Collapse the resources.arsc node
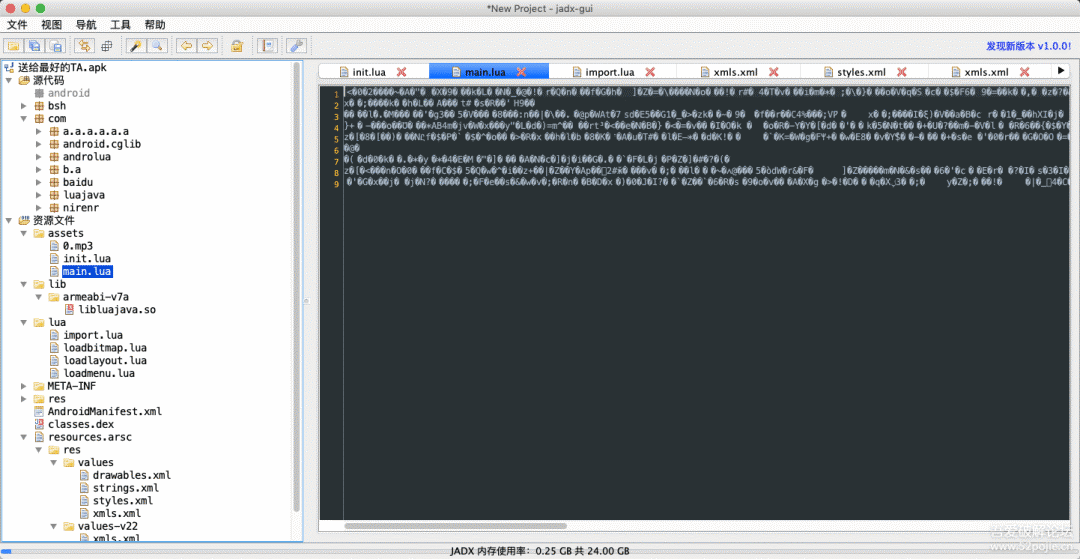The width and height of the screenshot is (1080, 559). [x=23, y=436]
